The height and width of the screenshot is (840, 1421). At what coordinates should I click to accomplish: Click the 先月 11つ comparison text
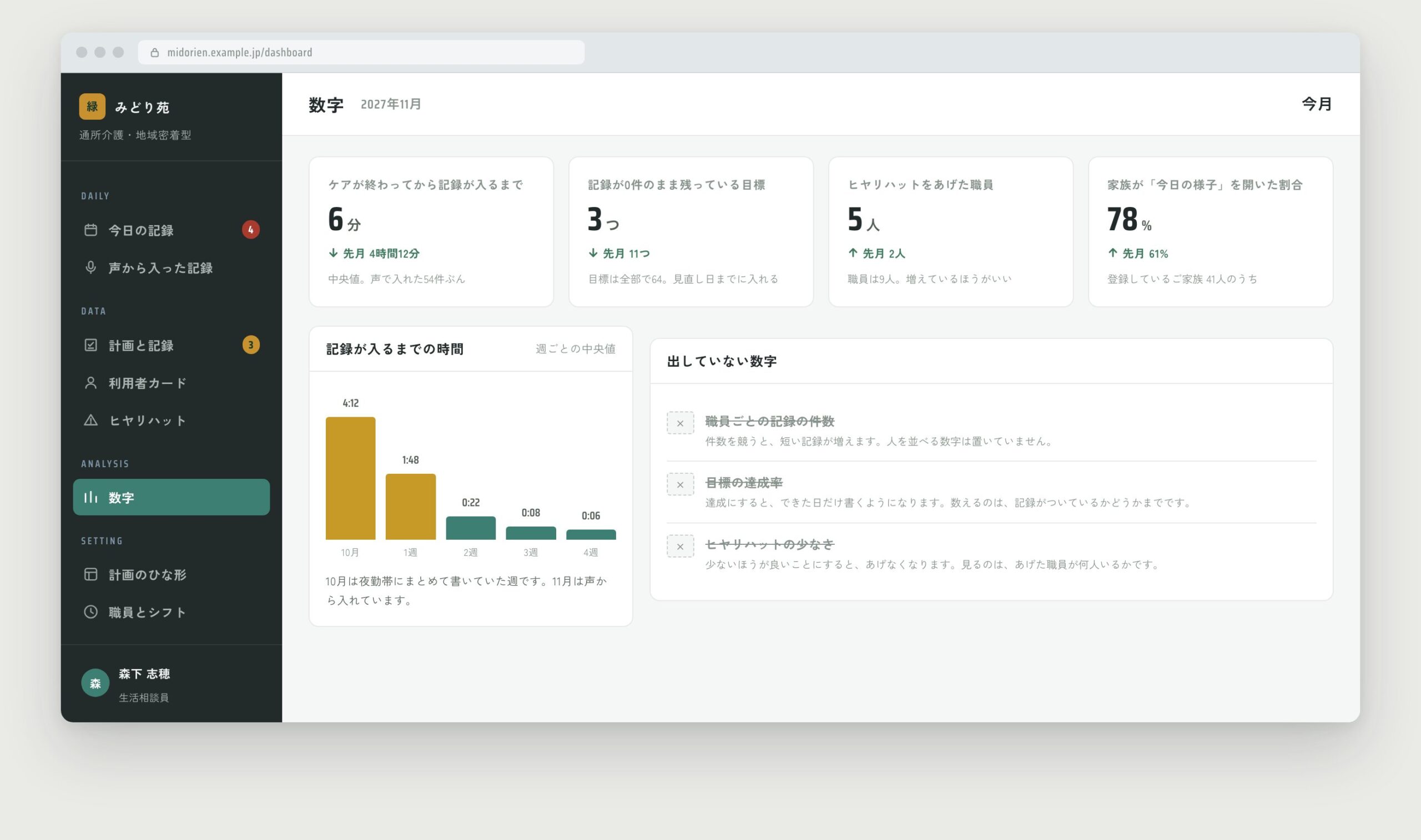pos(626,254)
